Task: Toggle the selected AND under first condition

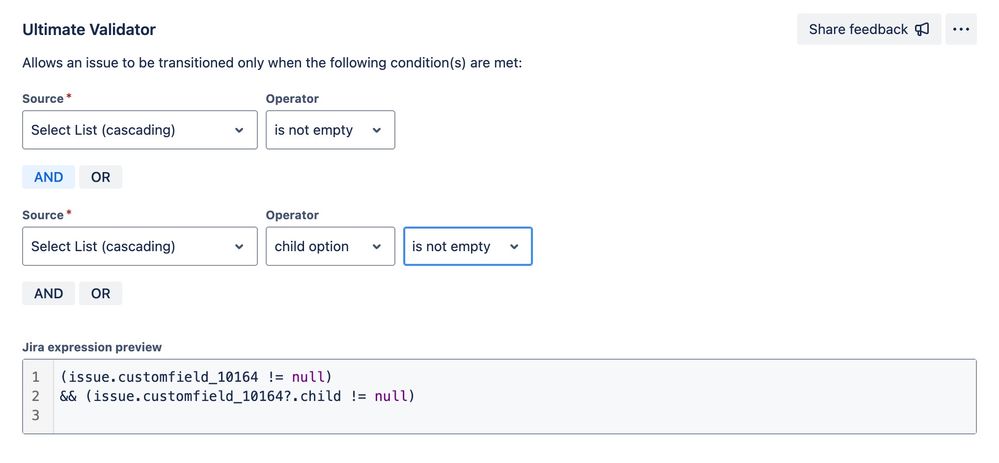Action: (x=48, y=177)
